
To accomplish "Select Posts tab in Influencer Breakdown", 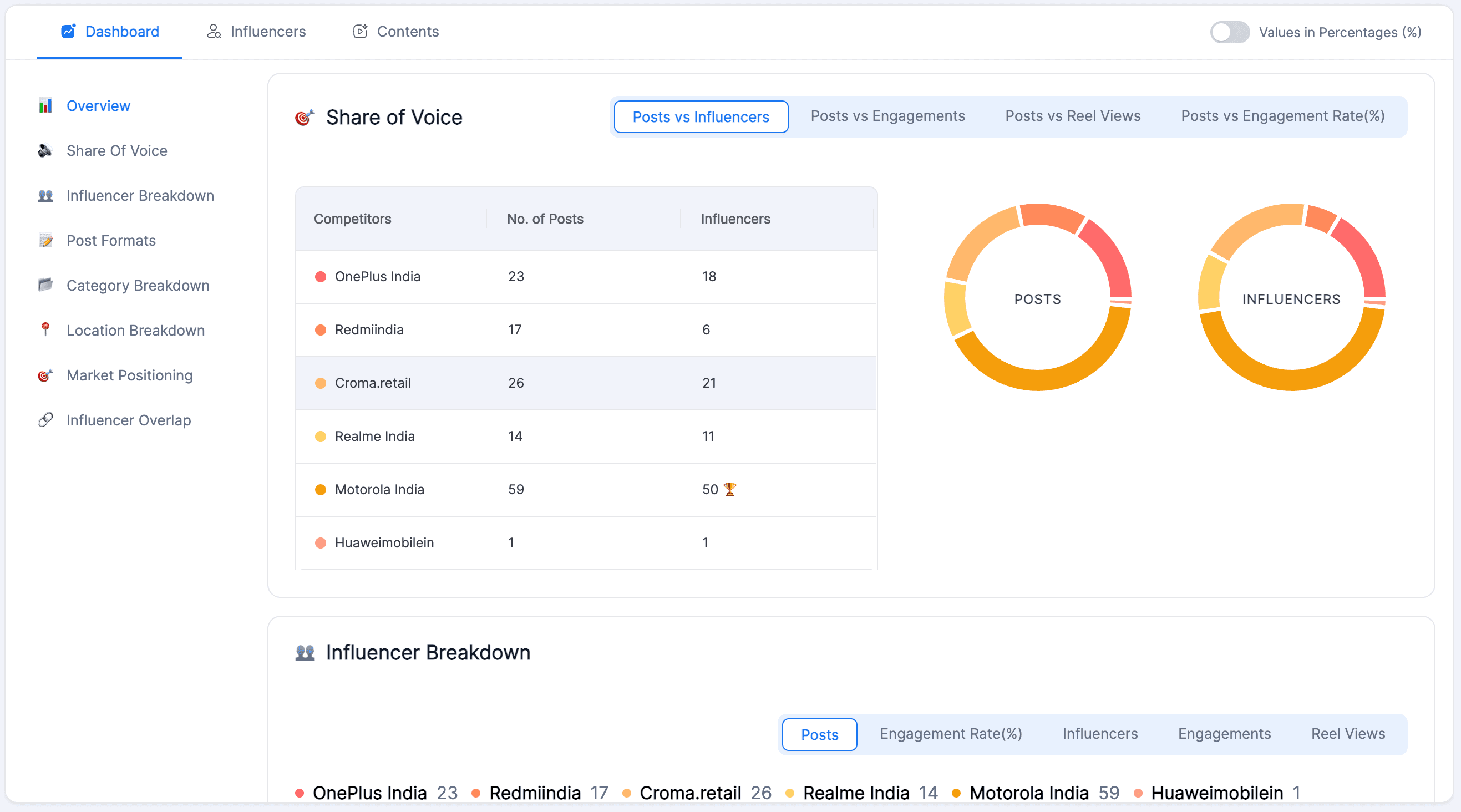I will 819,734.
